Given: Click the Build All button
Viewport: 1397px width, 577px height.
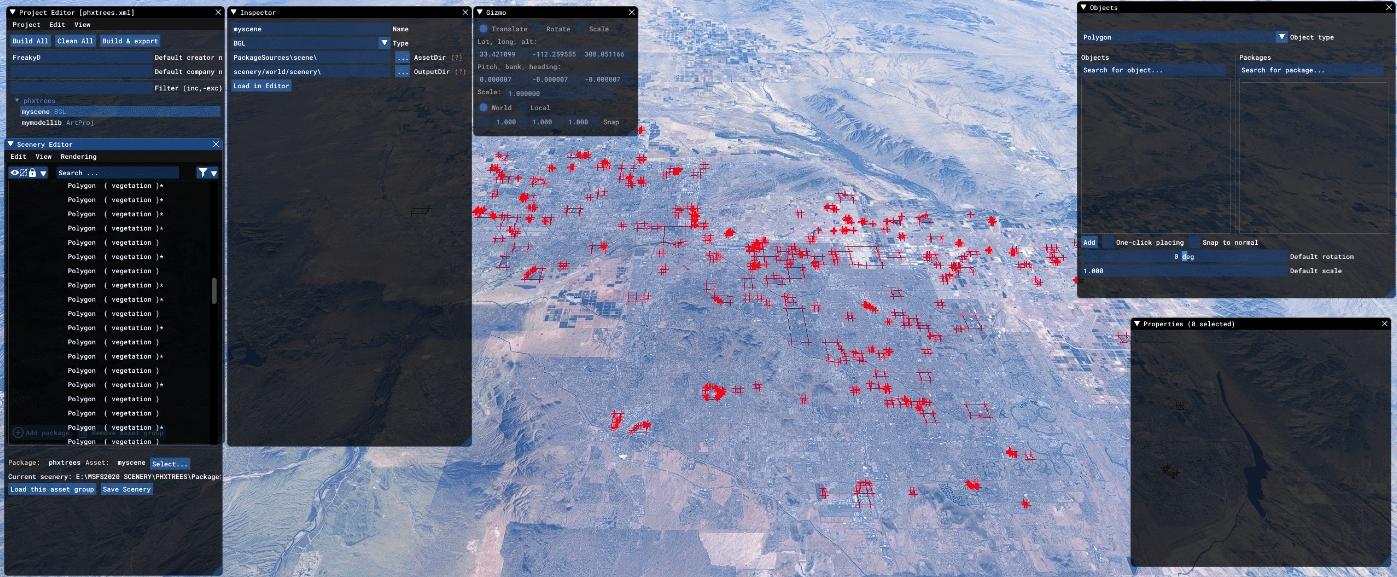Looking at the screenshot, I should [30, 41].
